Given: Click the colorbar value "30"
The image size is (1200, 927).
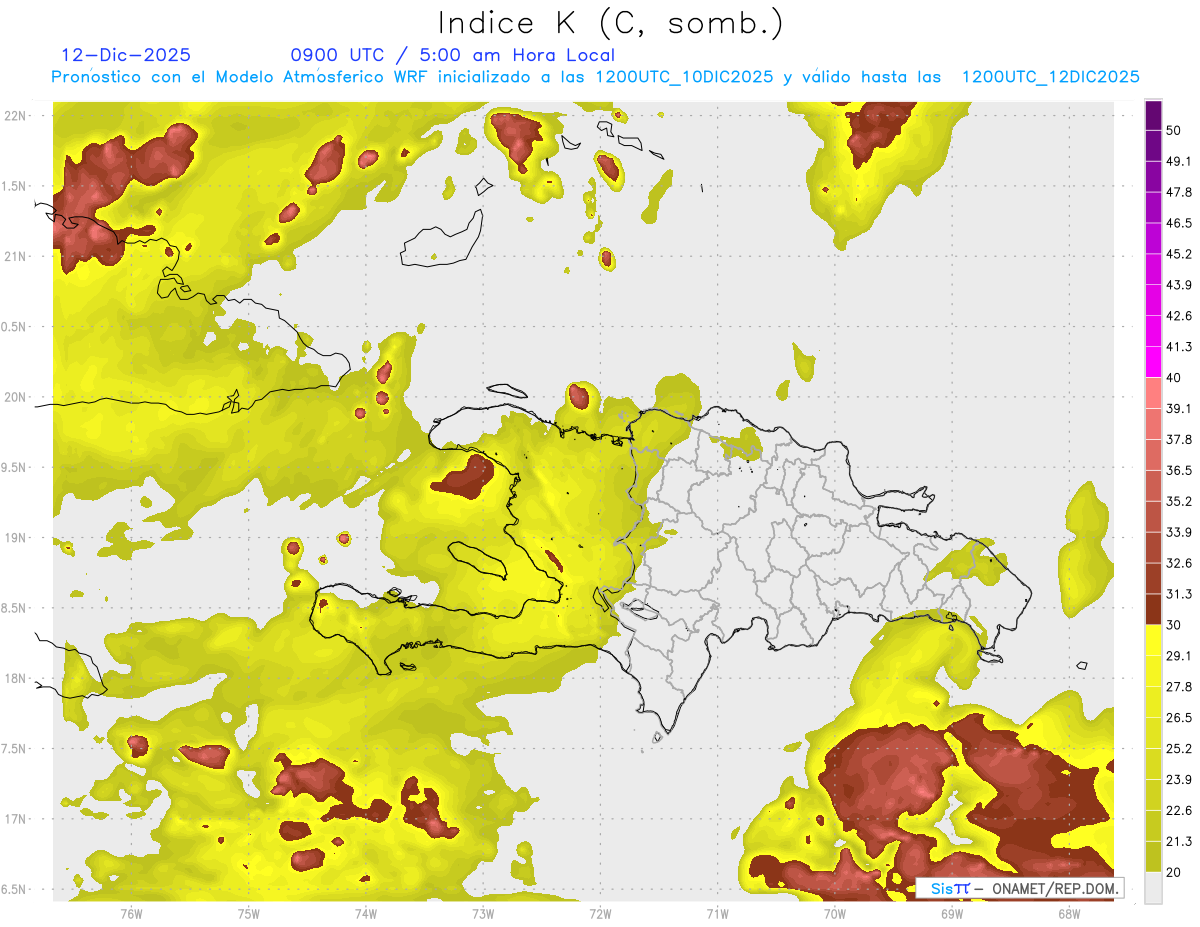Looking at the screenshot, I should [1175, 625].
